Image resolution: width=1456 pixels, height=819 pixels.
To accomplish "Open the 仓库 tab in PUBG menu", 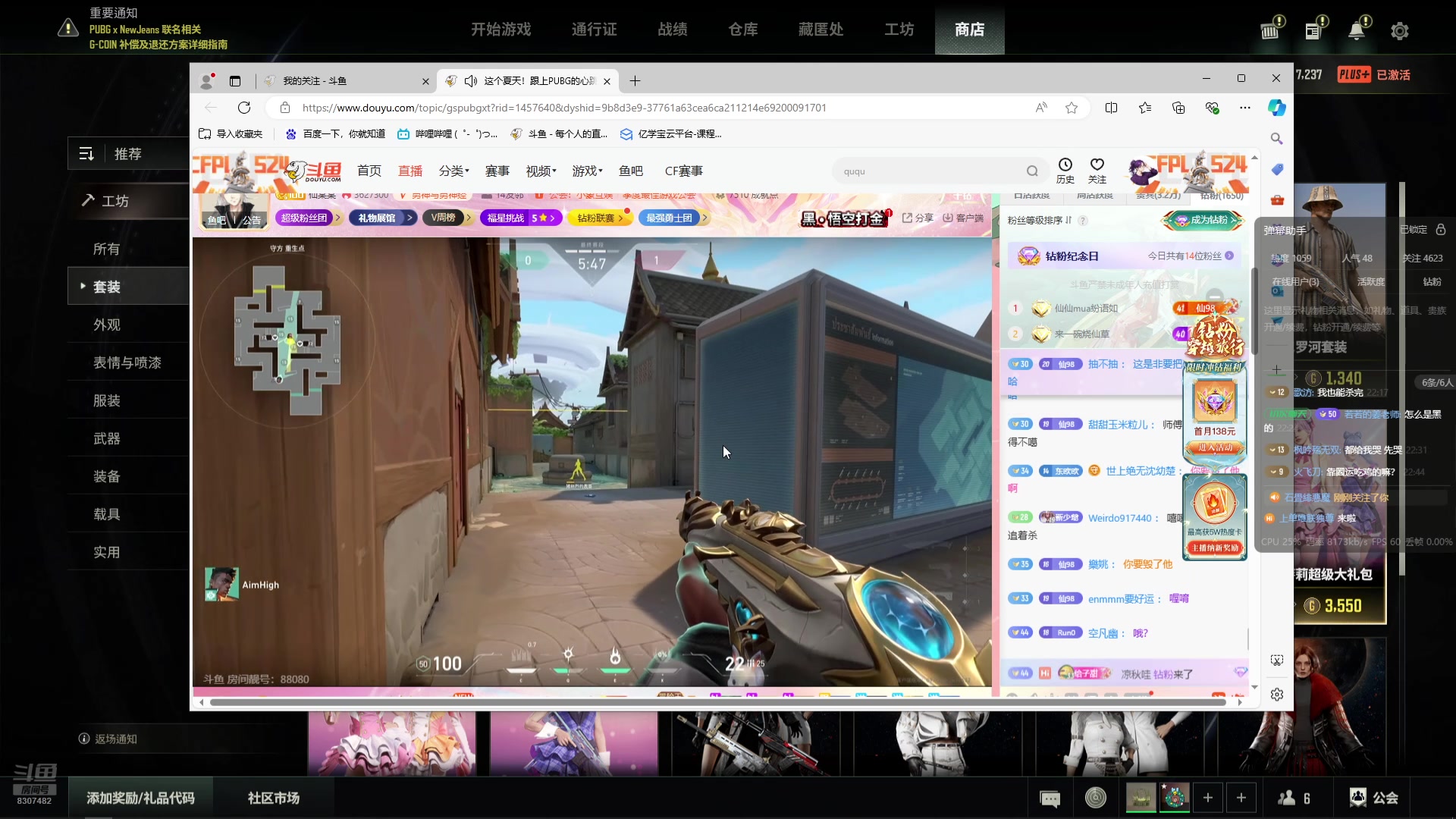I will (743, 29).
